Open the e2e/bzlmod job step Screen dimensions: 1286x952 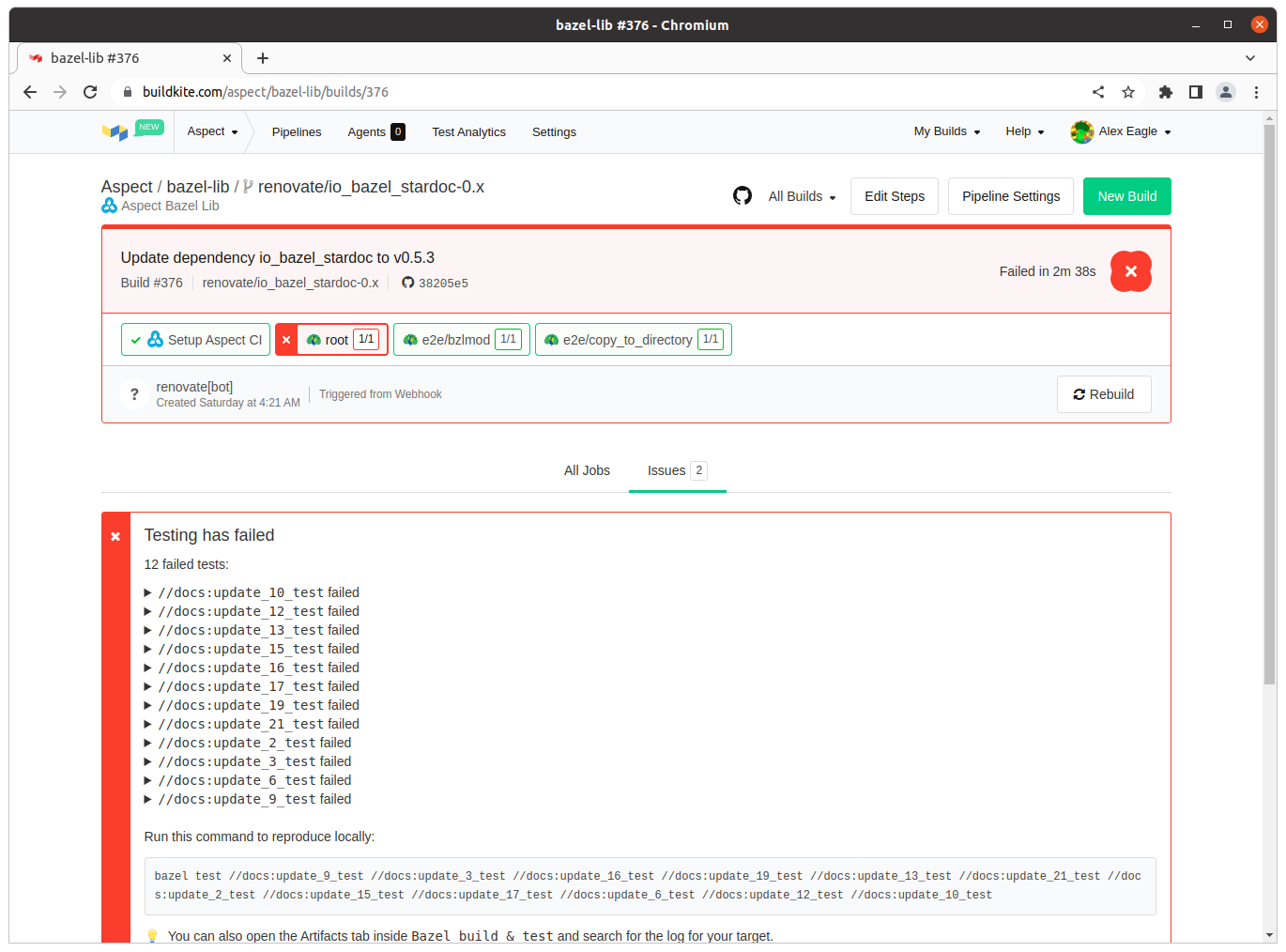point(462,340)
